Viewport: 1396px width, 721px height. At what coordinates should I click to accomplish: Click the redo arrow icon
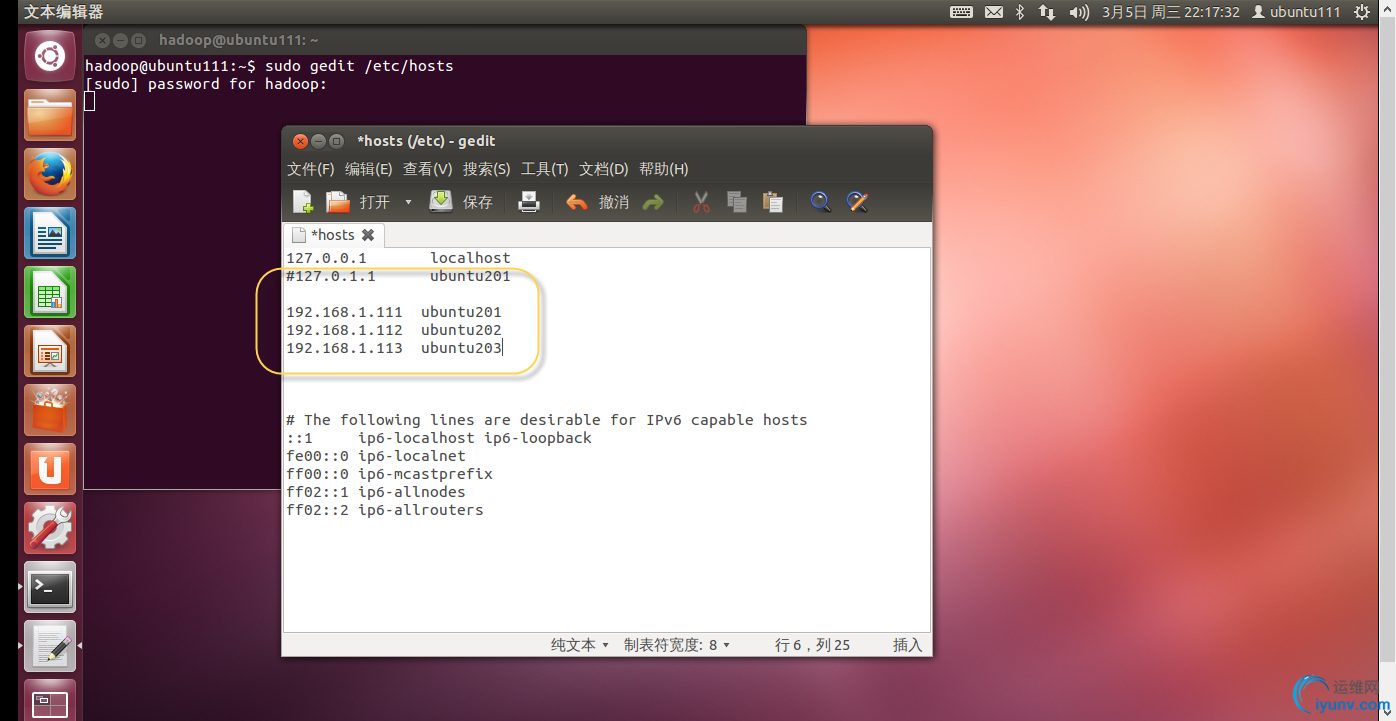[x=653, y=202]
